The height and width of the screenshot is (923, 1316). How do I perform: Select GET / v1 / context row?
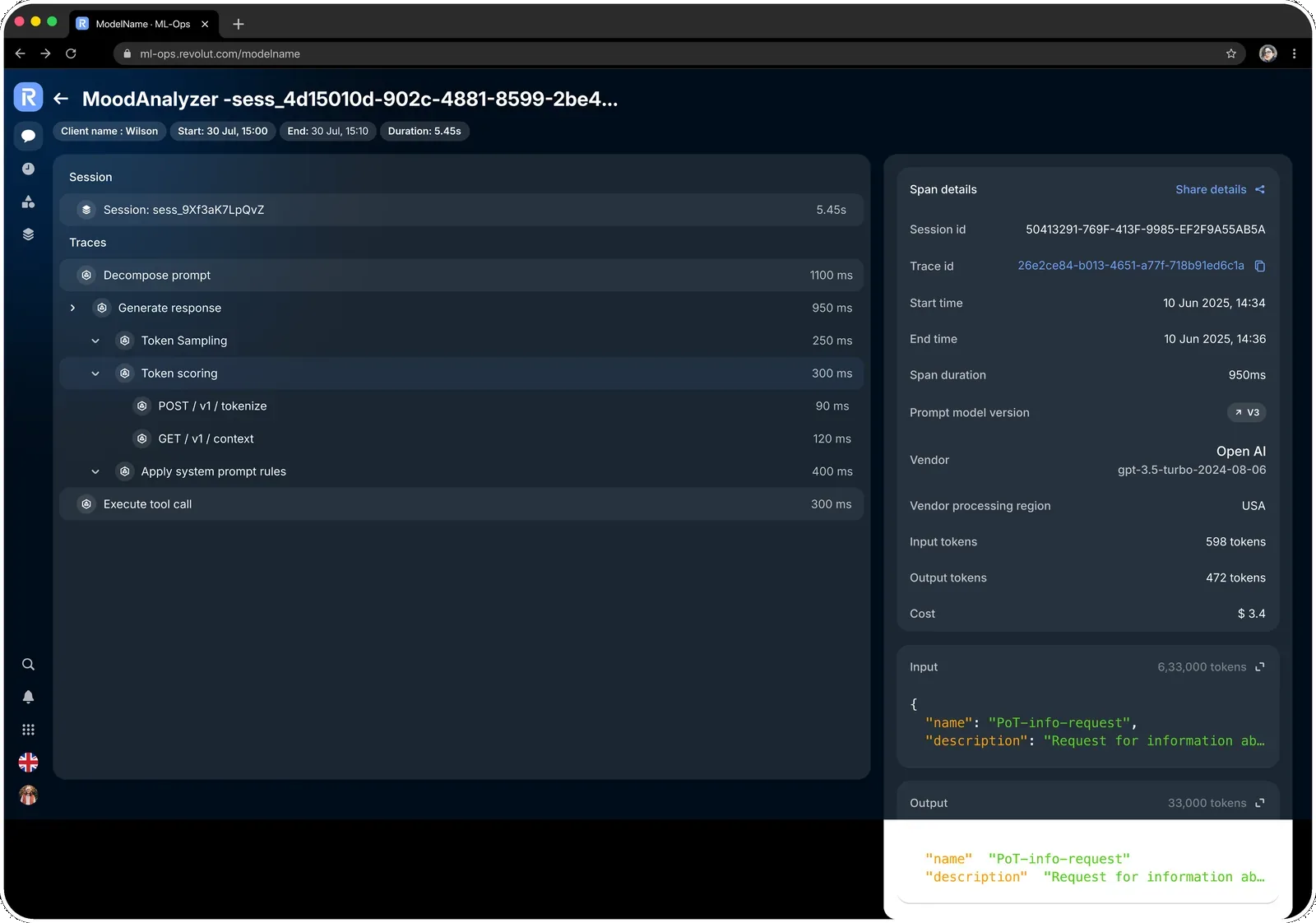click(461, 439)
